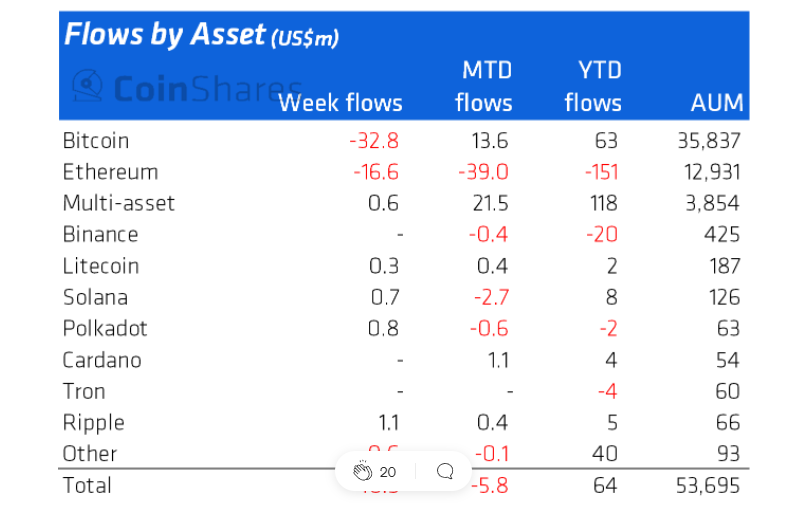Click the "AUM" column header
803x507 pixels.
717,103
